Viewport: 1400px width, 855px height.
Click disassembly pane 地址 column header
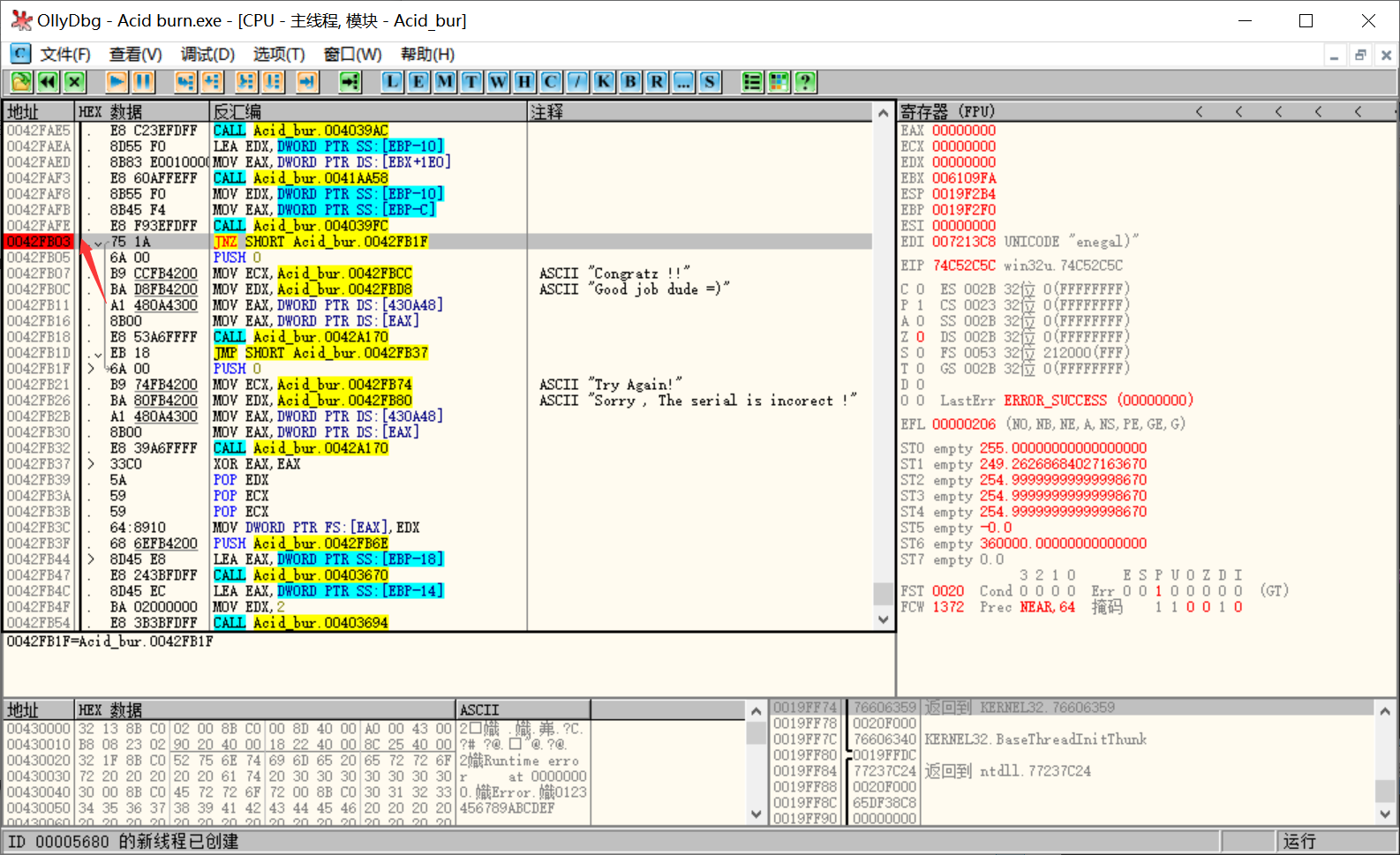39,111
